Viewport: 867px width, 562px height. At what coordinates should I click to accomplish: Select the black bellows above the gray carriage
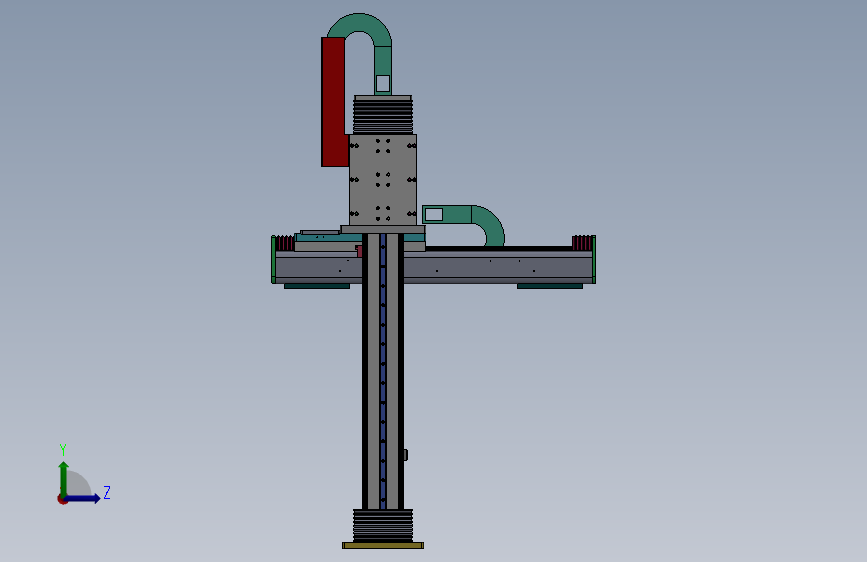383,115
